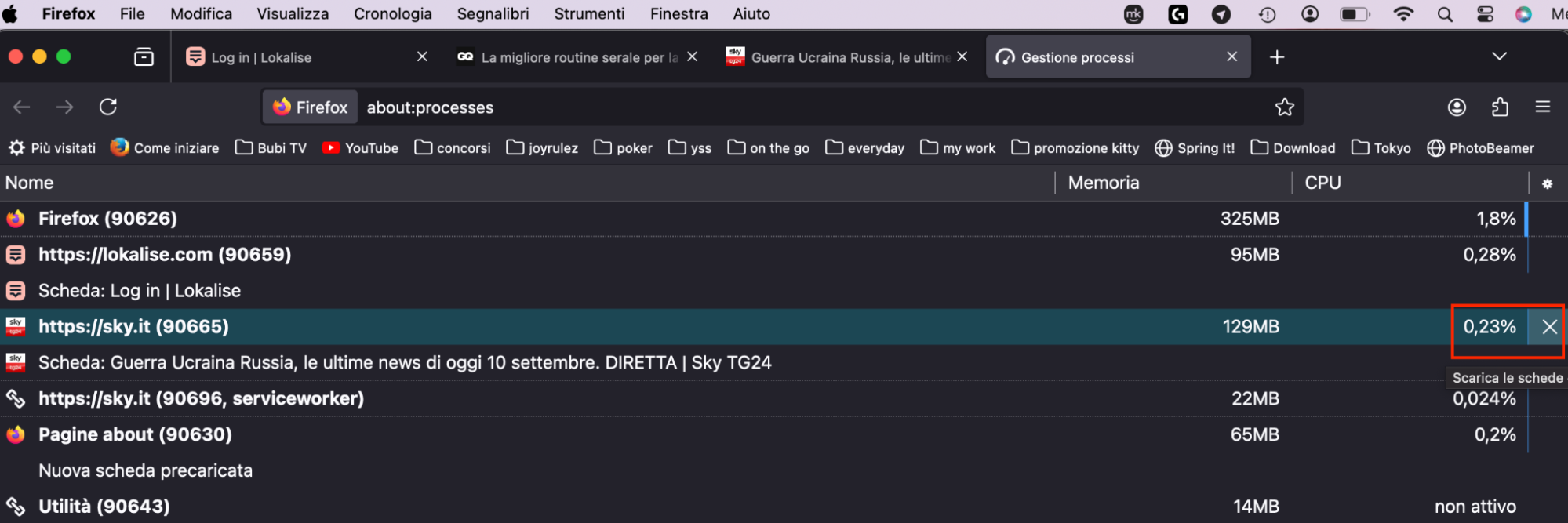
Task: Open the yss bookmarks folder
Action: (x=689, y=147)
